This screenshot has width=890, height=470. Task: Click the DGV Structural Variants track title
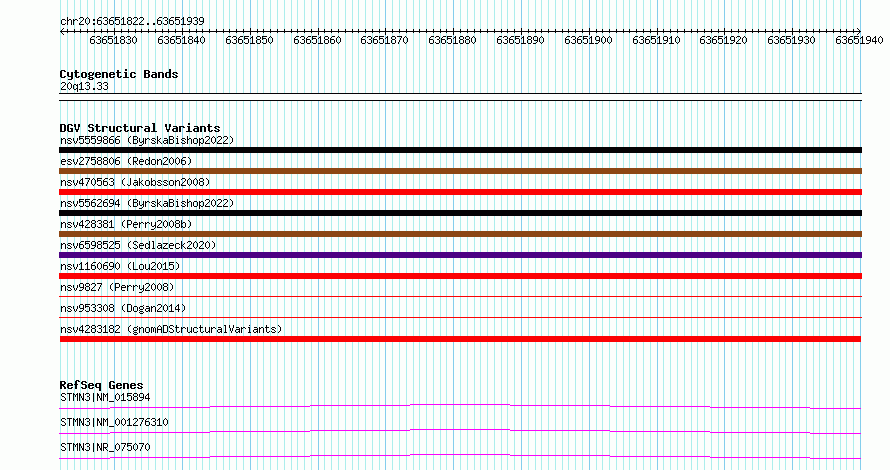[140, 128]
